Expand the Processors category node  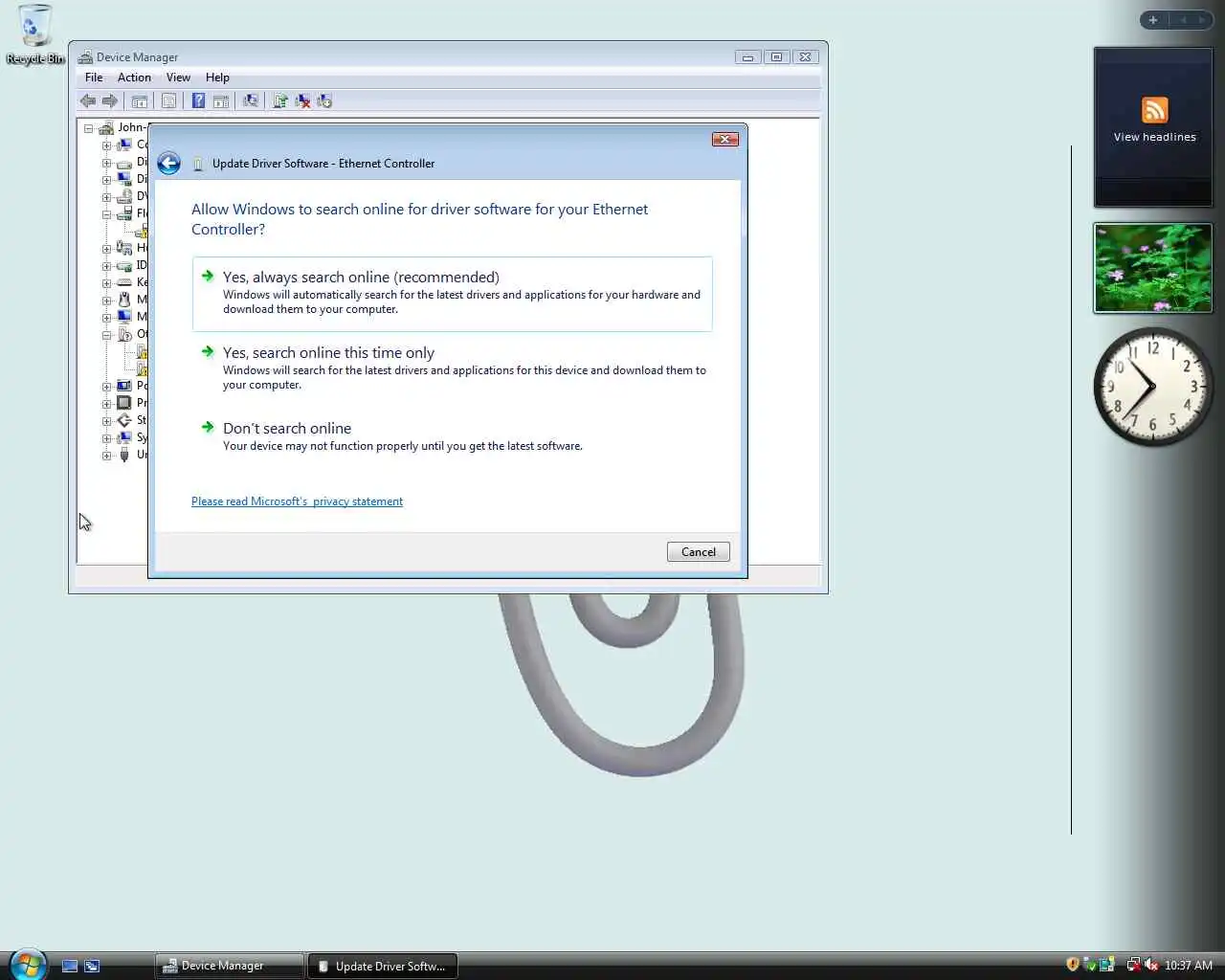(x=107, y=404)
